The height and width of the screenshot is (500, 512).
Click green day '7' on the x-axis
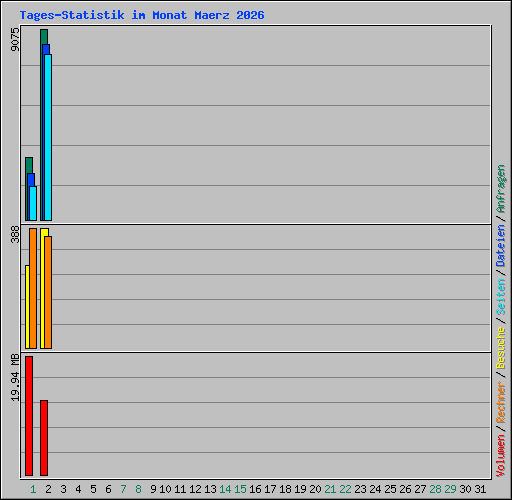(x=123, y=489)
